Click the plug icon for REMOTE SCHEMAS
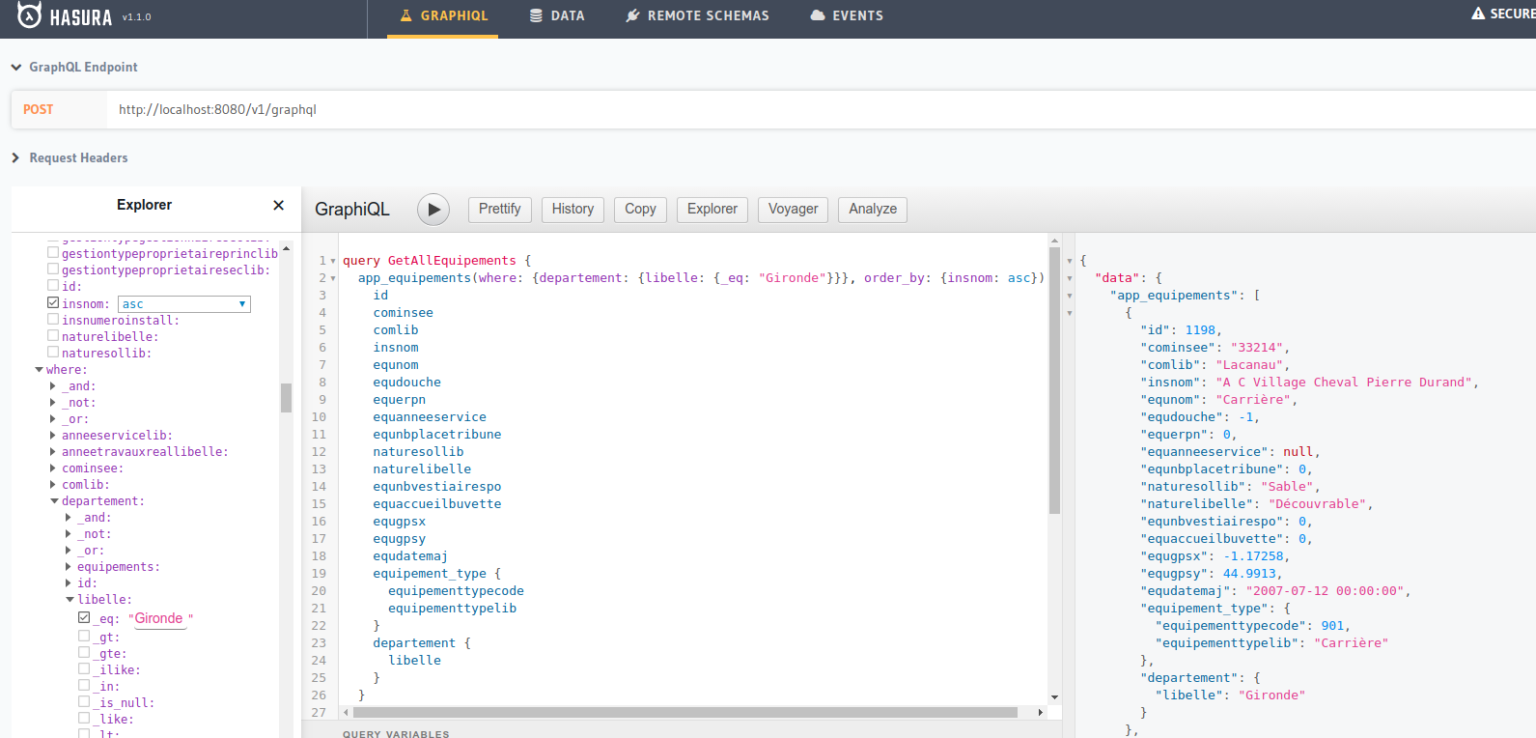 click(x=632, y=15)
